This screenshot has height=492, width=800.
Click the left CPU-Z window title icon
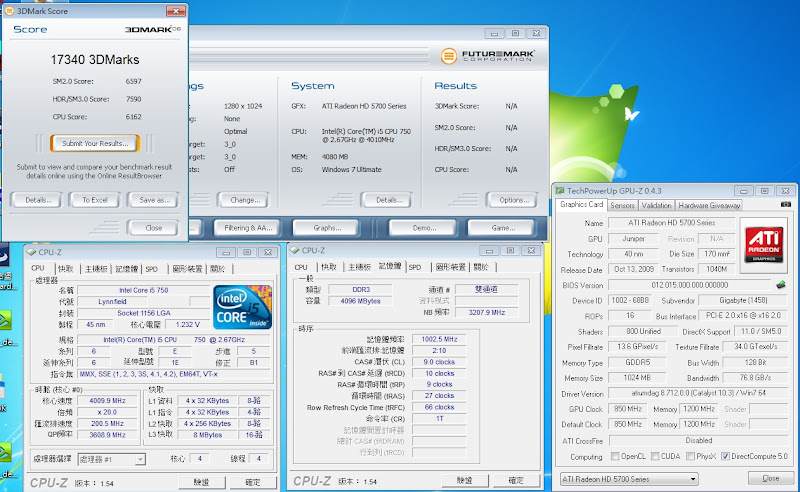(31, 252)
